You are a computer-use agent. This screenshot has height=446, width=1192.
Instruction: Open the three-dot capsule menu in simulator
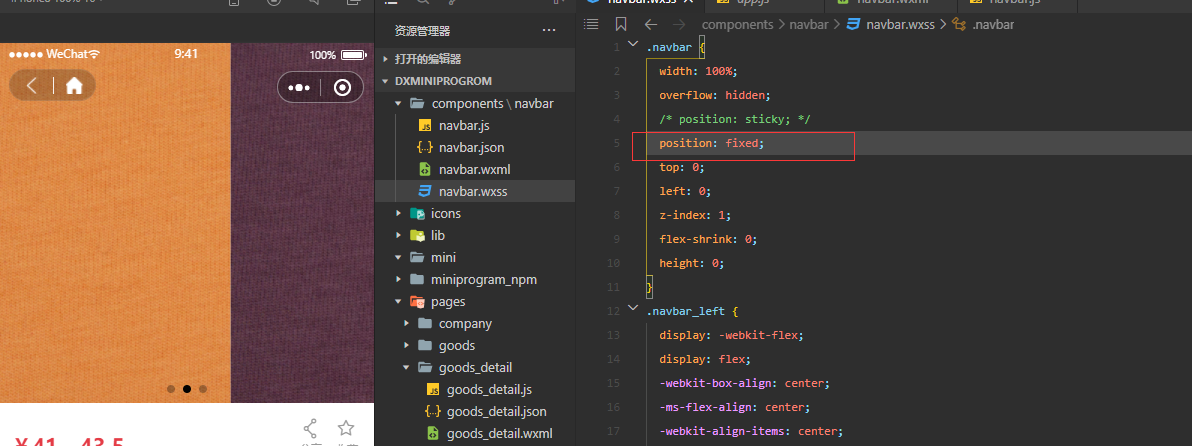[300, 87]
